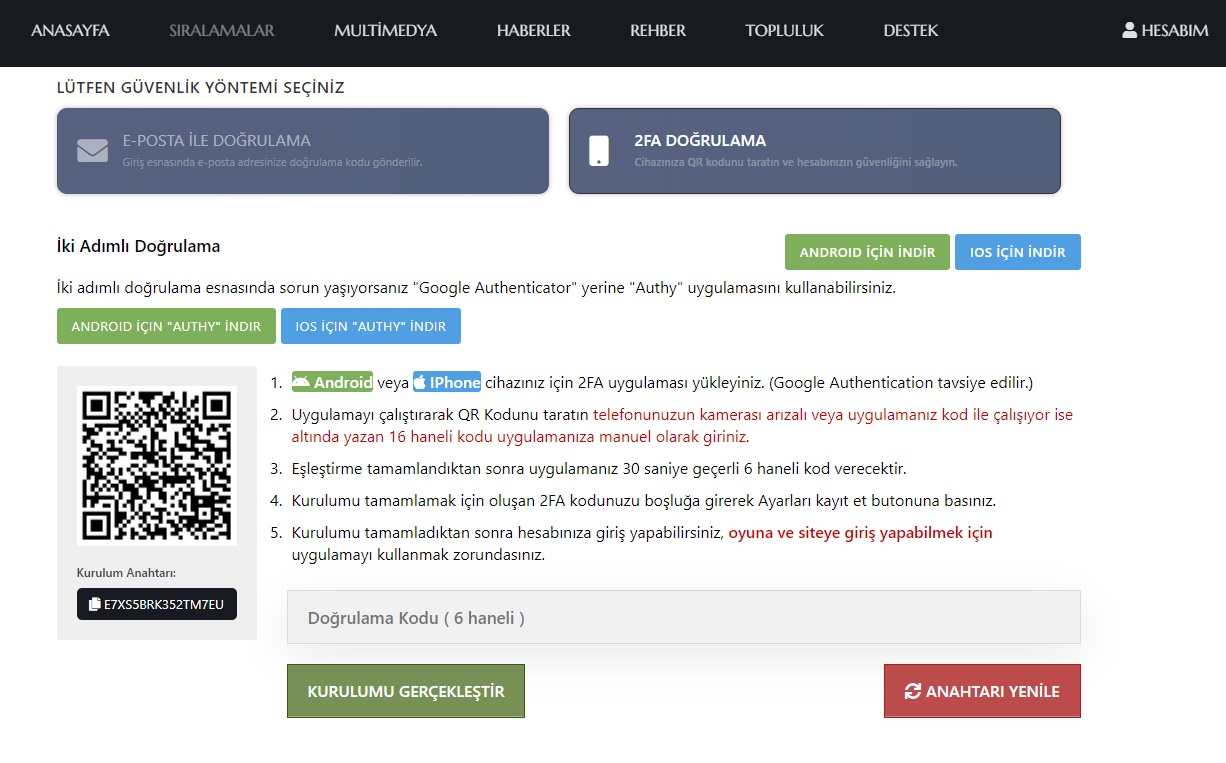Select E-POSTA İLE DOĞRULAMA method

tap(303, 151)
